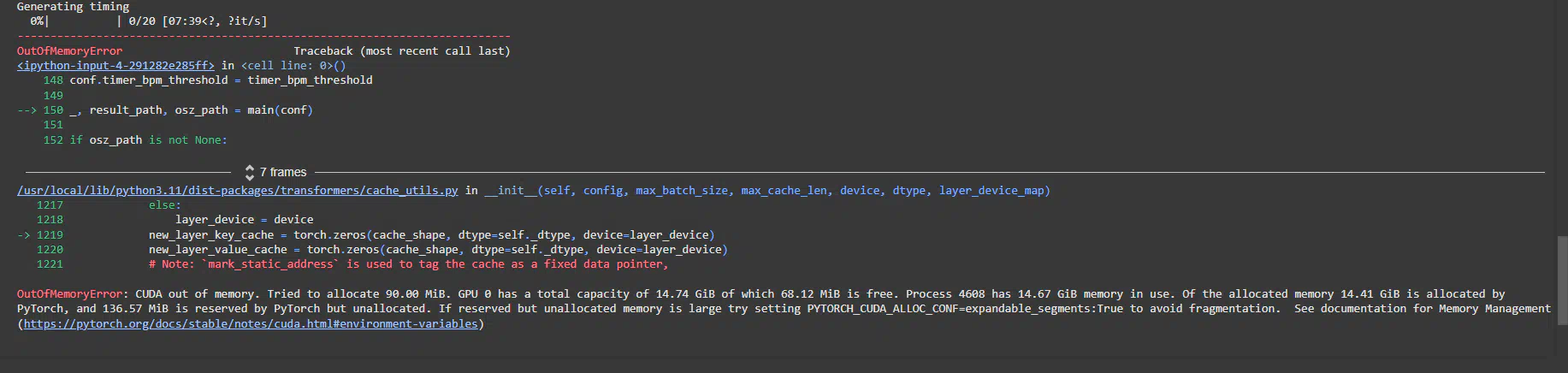Click the conf.timer_bpm_threshold assignment line

coord(221,80)
